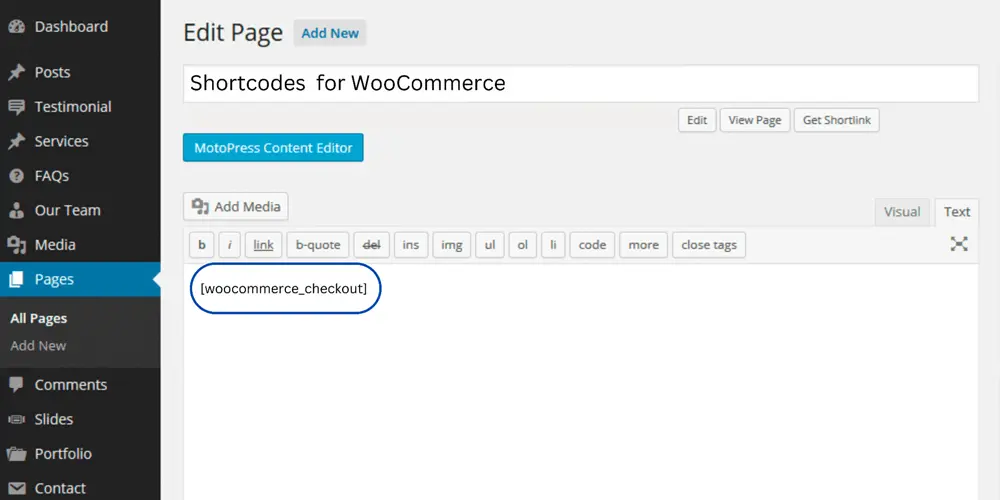Click the Comments bubble icon
The height and width of the screenshot is (500, 1000).
pos(16,385)
